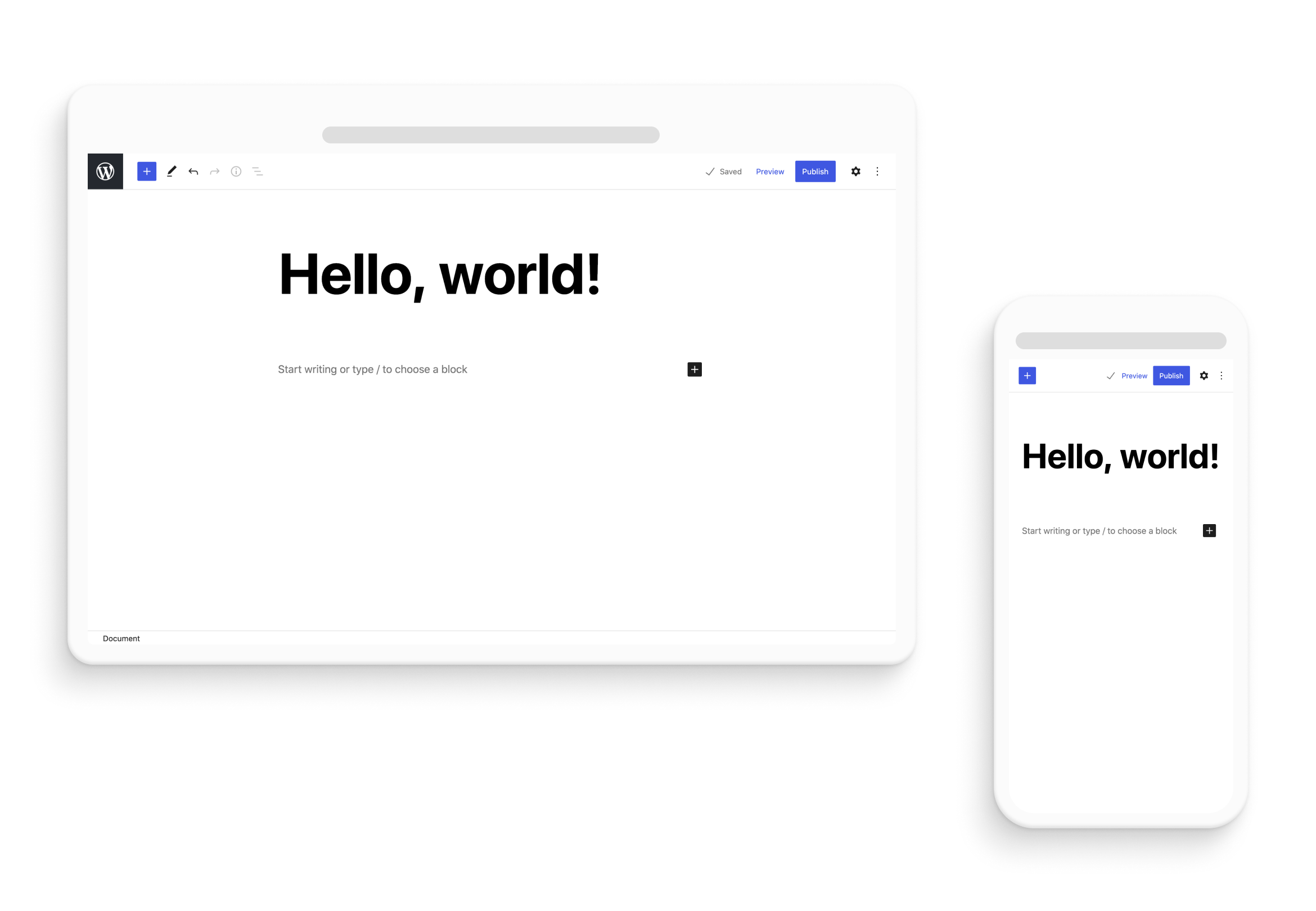The image size is (1316, 911).
Task: Click the three-dot overflow menu icon
Action: pyautogui.click(x=878, y=171)
